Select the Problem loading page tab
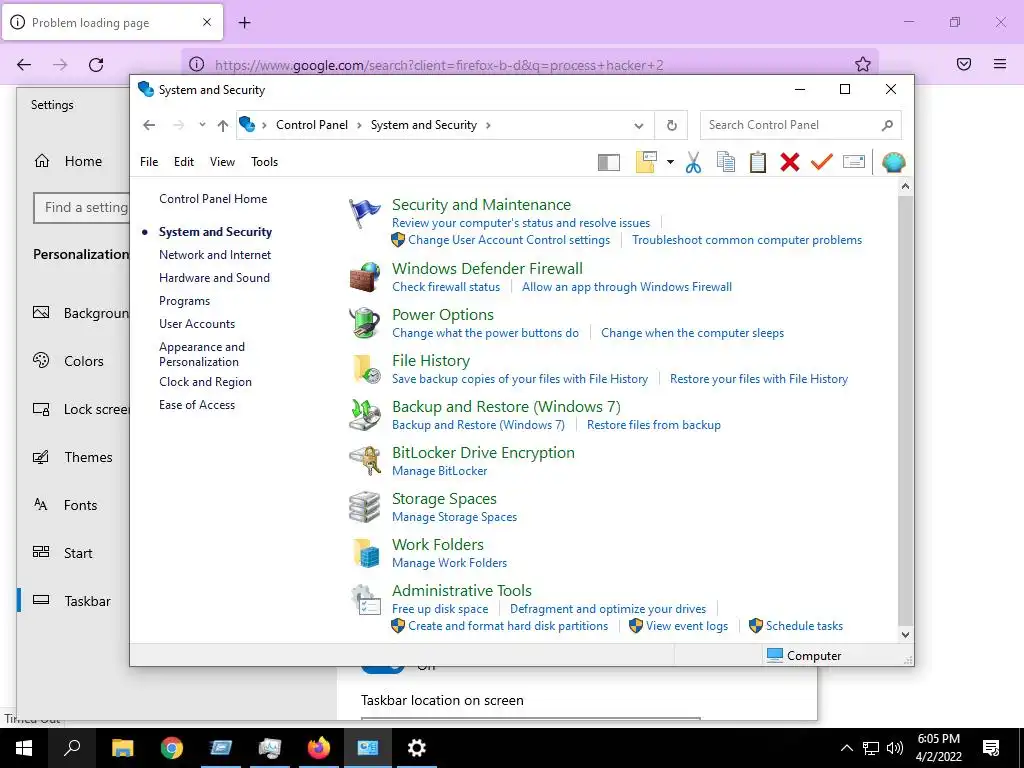Viewport: 1024px width, 768px height. (113, 23)
